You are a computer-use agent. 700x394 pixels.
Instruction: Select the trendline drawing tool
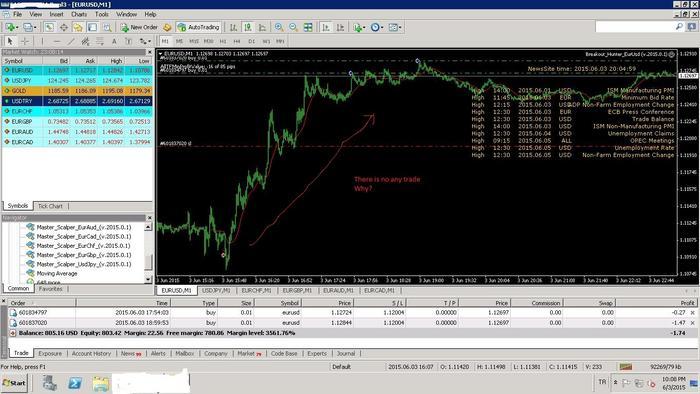pyautogui.click(x=71, y=41)
